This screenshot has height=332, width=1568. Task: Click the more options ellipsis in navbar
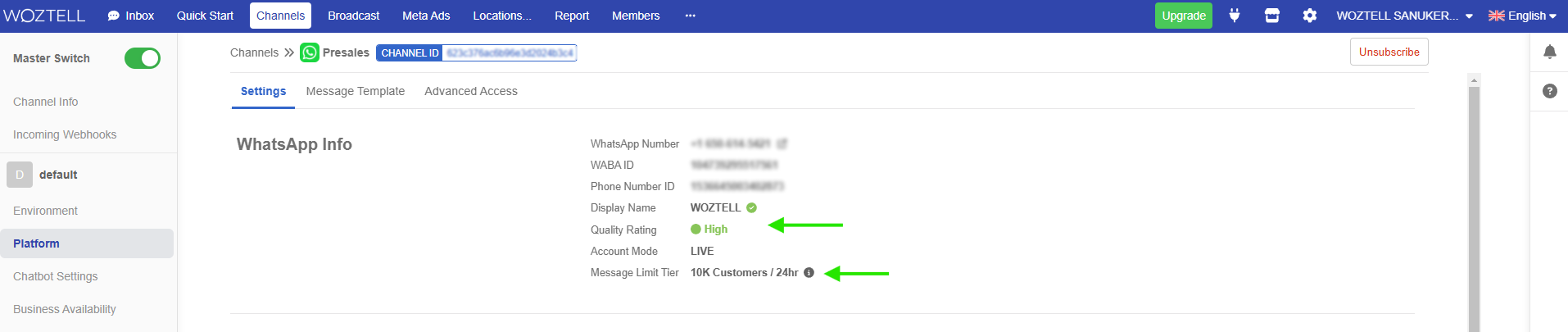(691, 16)
